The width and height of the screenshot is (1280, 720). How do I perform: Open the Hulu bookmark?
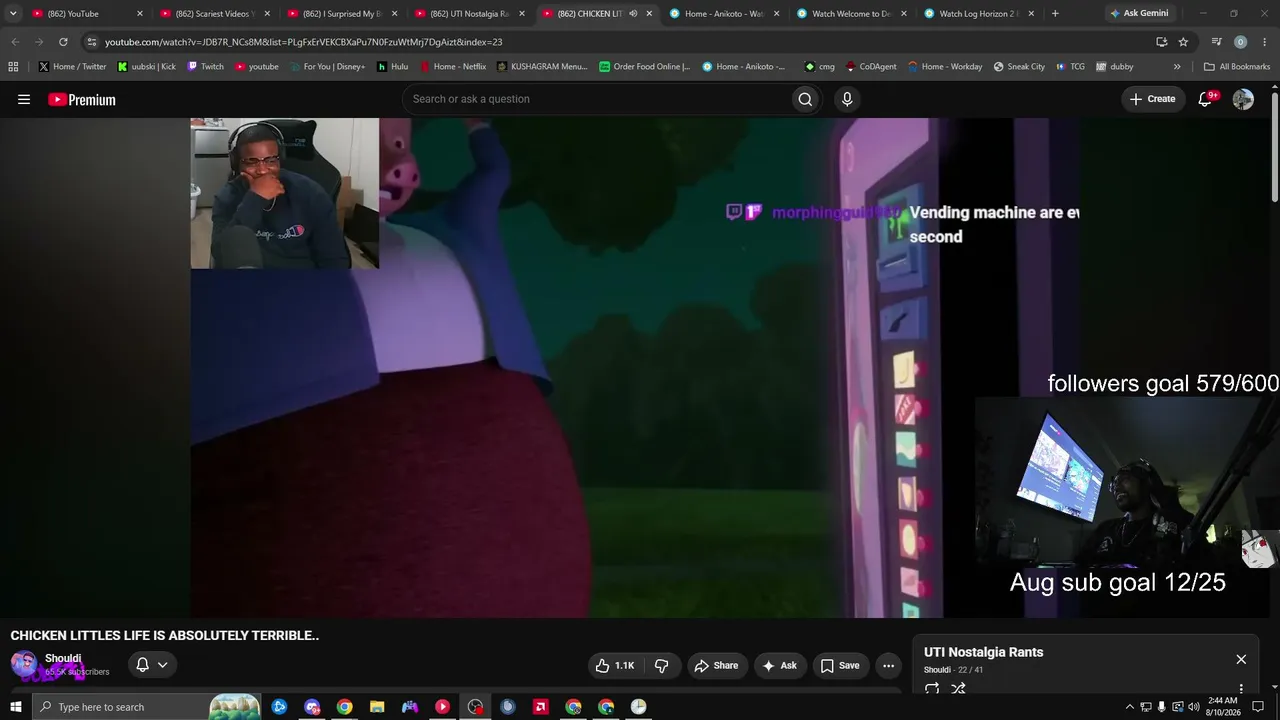(392, 67)
